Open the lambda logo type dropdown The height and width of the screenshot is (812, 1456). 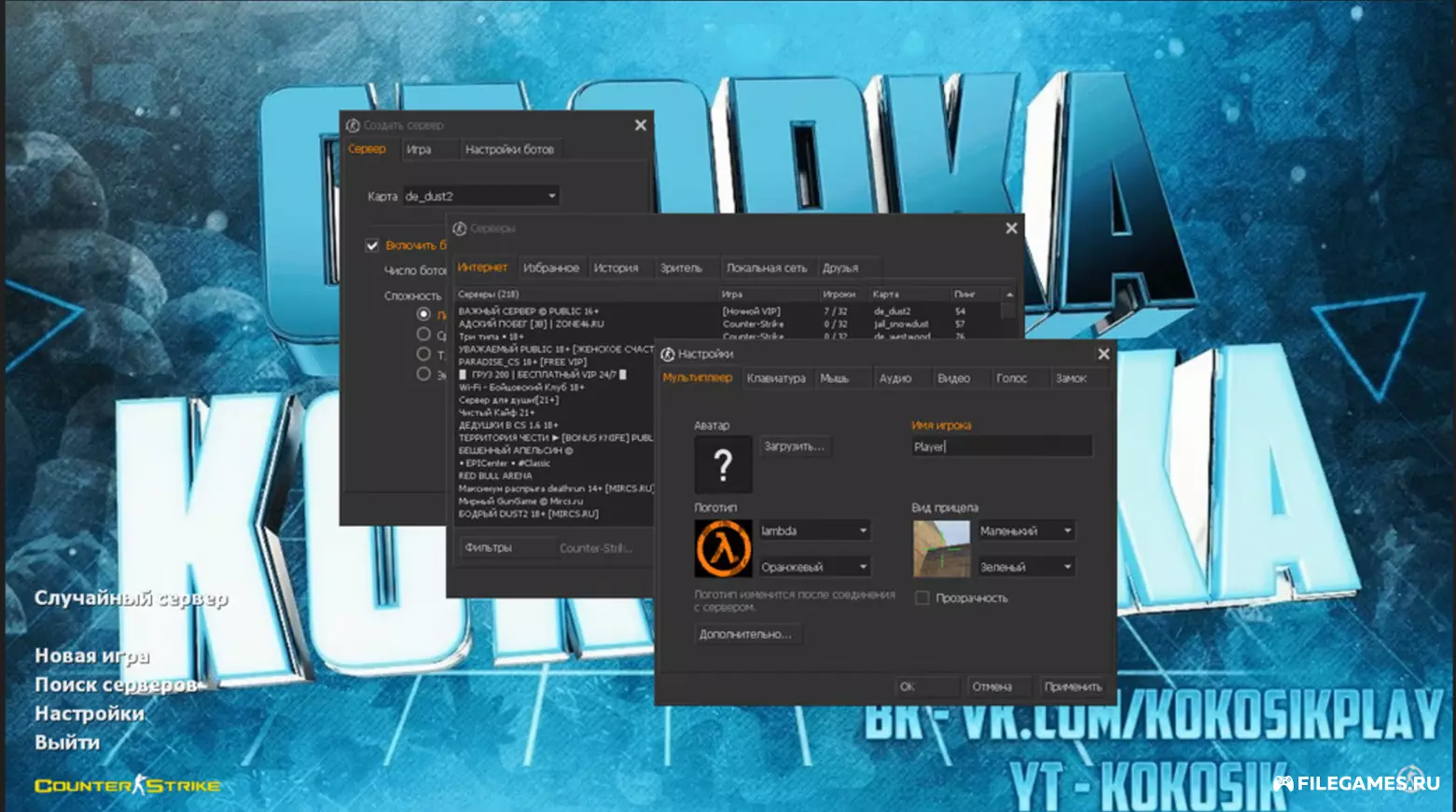[x=814, y=530]
